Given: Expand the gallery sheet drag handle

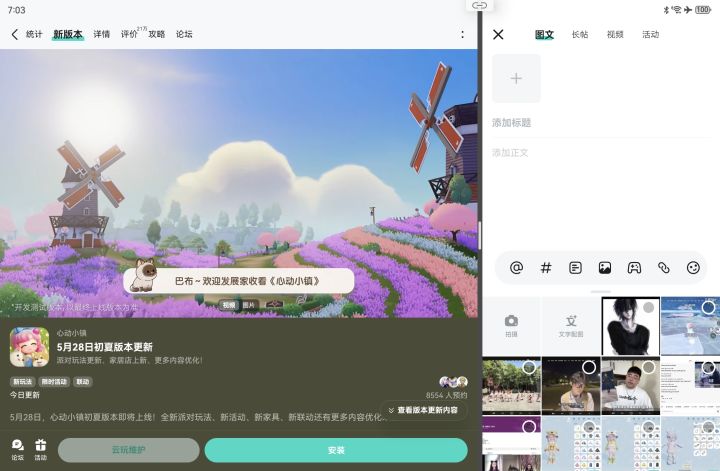Looking at the screenshot, I should pyautogui.click(x=601, y=292).
